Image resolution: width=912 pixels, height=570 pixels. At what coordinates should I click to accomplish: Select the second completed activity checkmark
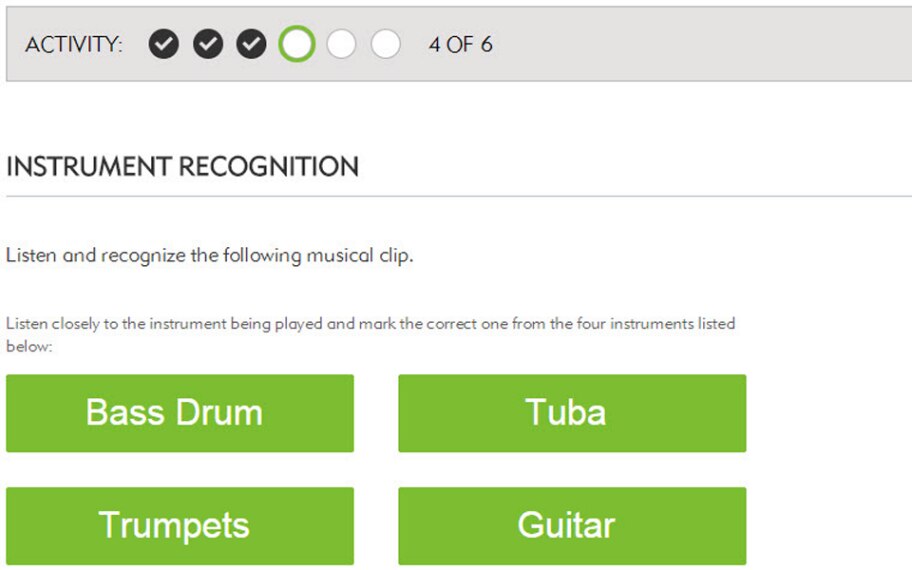(208, 44)
